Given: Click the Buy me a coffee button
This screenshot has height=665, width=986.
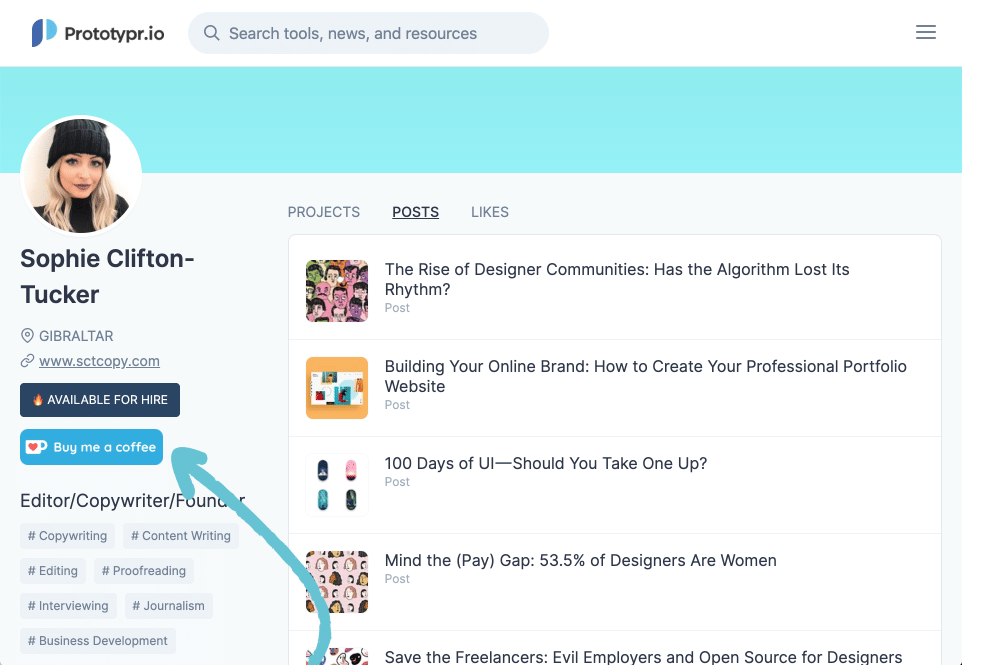Looking at the screenshot, I should coord(91,447).
